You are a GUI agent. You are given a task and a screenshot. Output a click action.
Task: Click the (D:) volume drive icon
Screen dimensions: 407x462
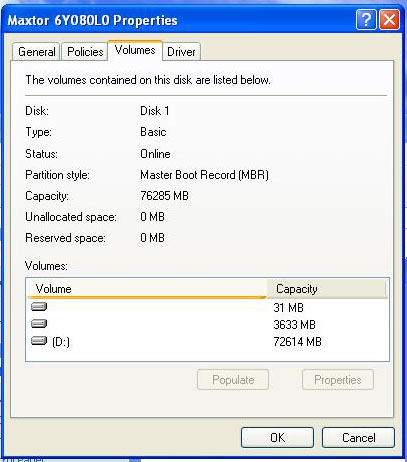click(x=39, y=341)
